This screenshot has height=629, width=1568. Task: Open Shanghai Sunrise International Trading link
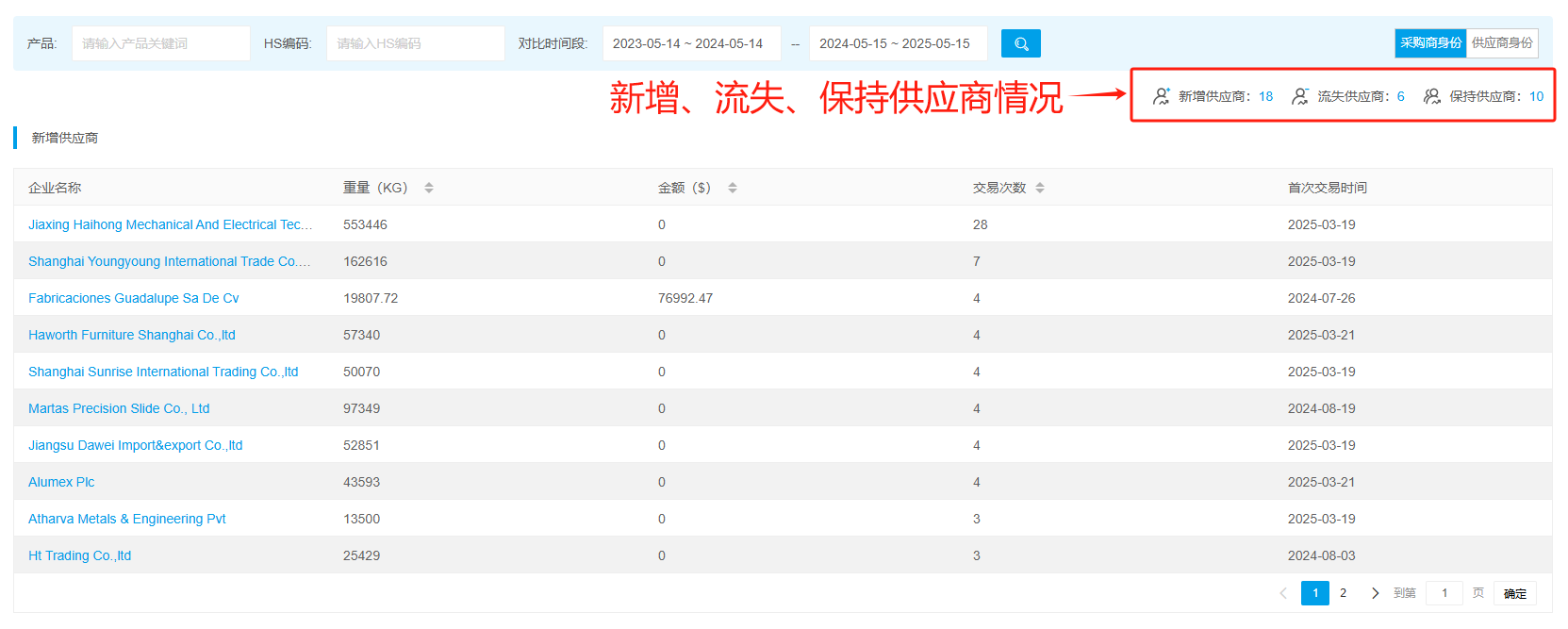coord(163,372)
